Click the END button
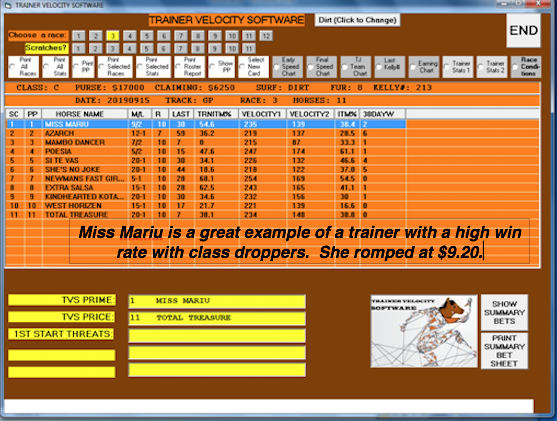Image resolution: width=557 pixels, height=421 pixels. (x=524, y=31)
